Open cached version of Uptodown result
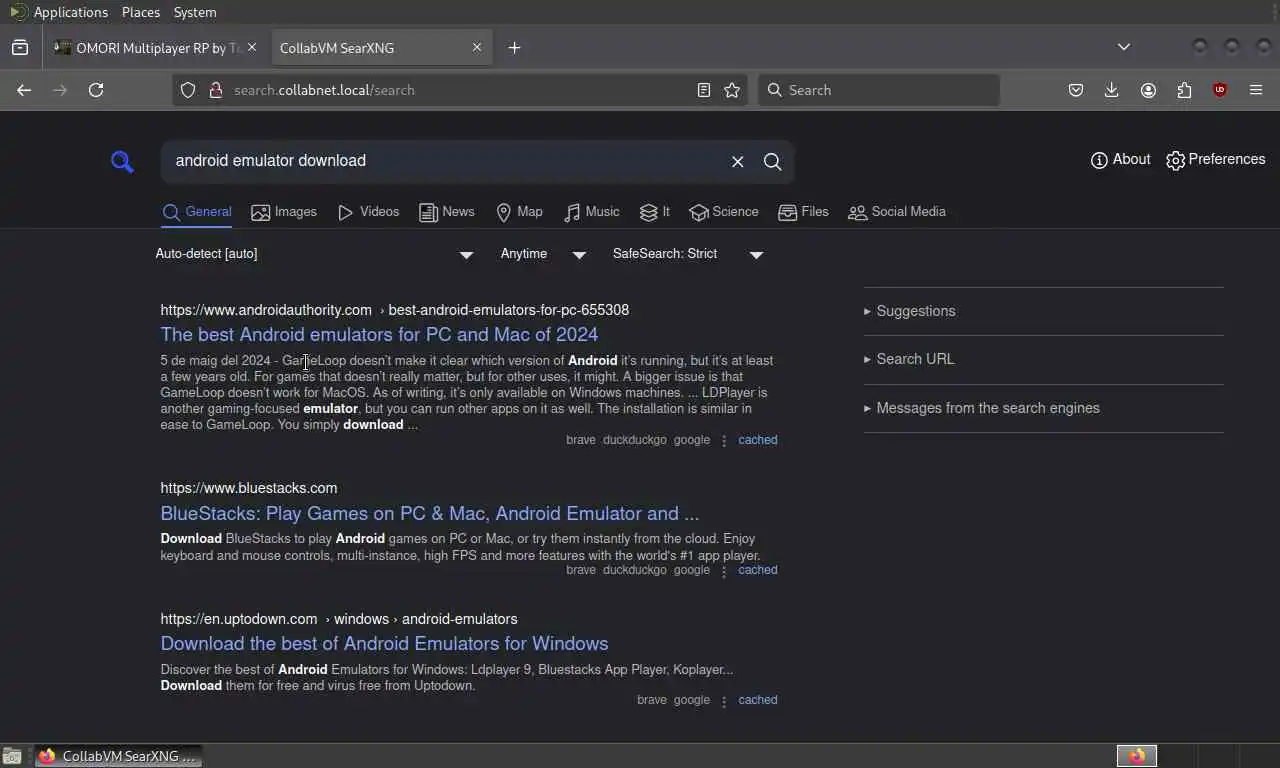The height and width of the screenshot is (768, 1280). pos(757,700)
